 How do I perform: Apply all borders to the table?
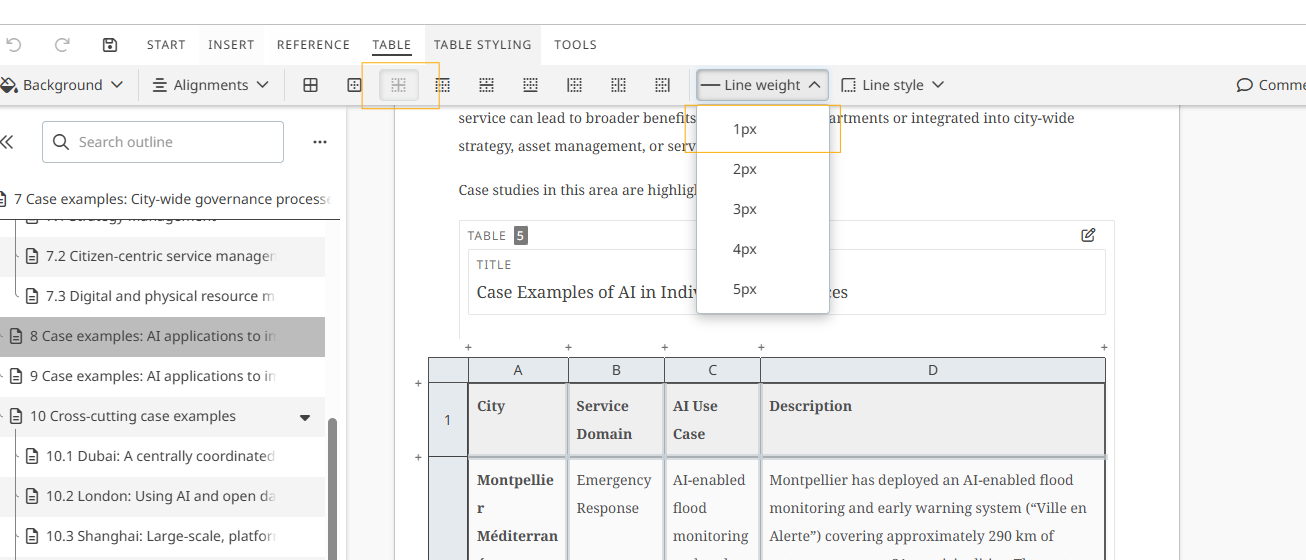310,85
